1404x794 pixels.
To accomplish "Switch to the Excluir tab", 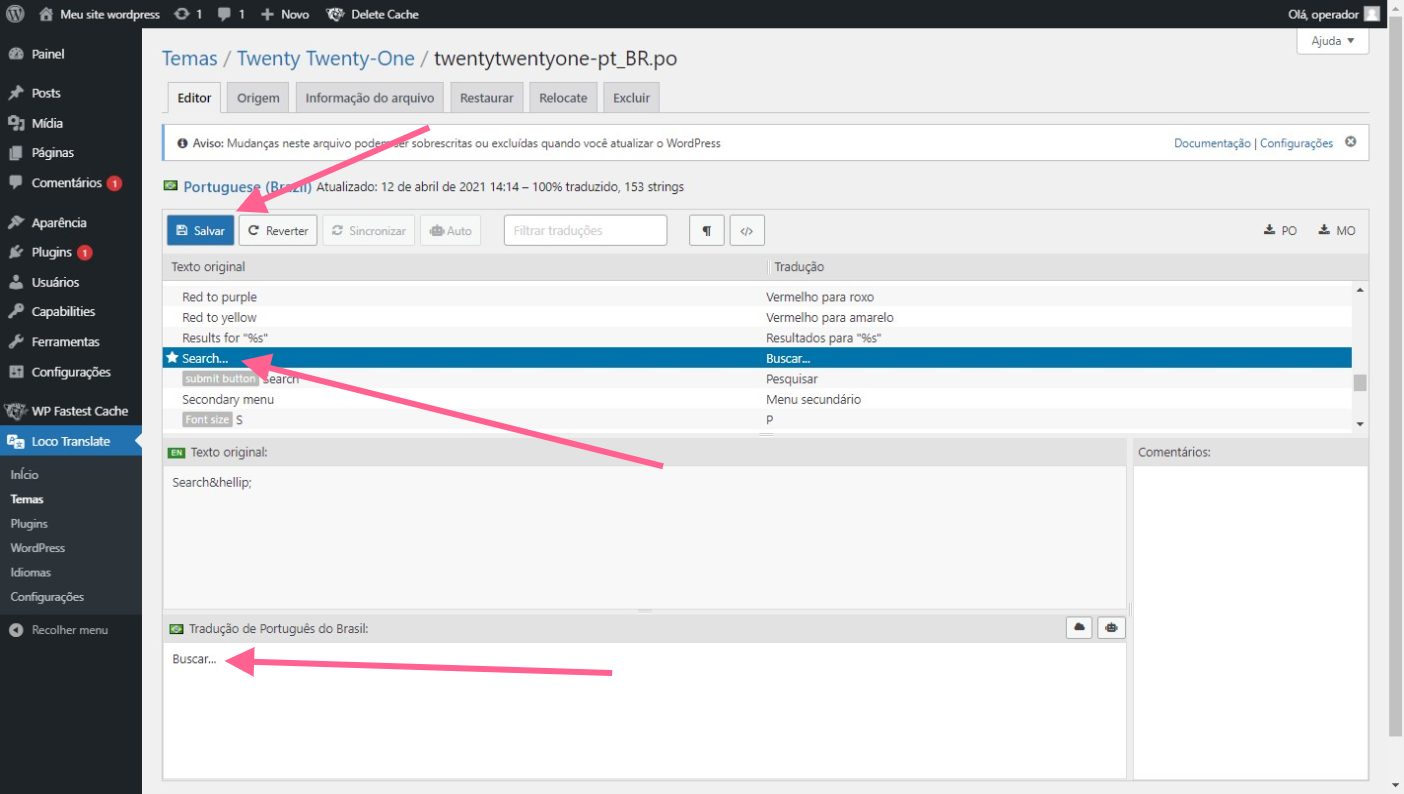I will pos(631,98).
